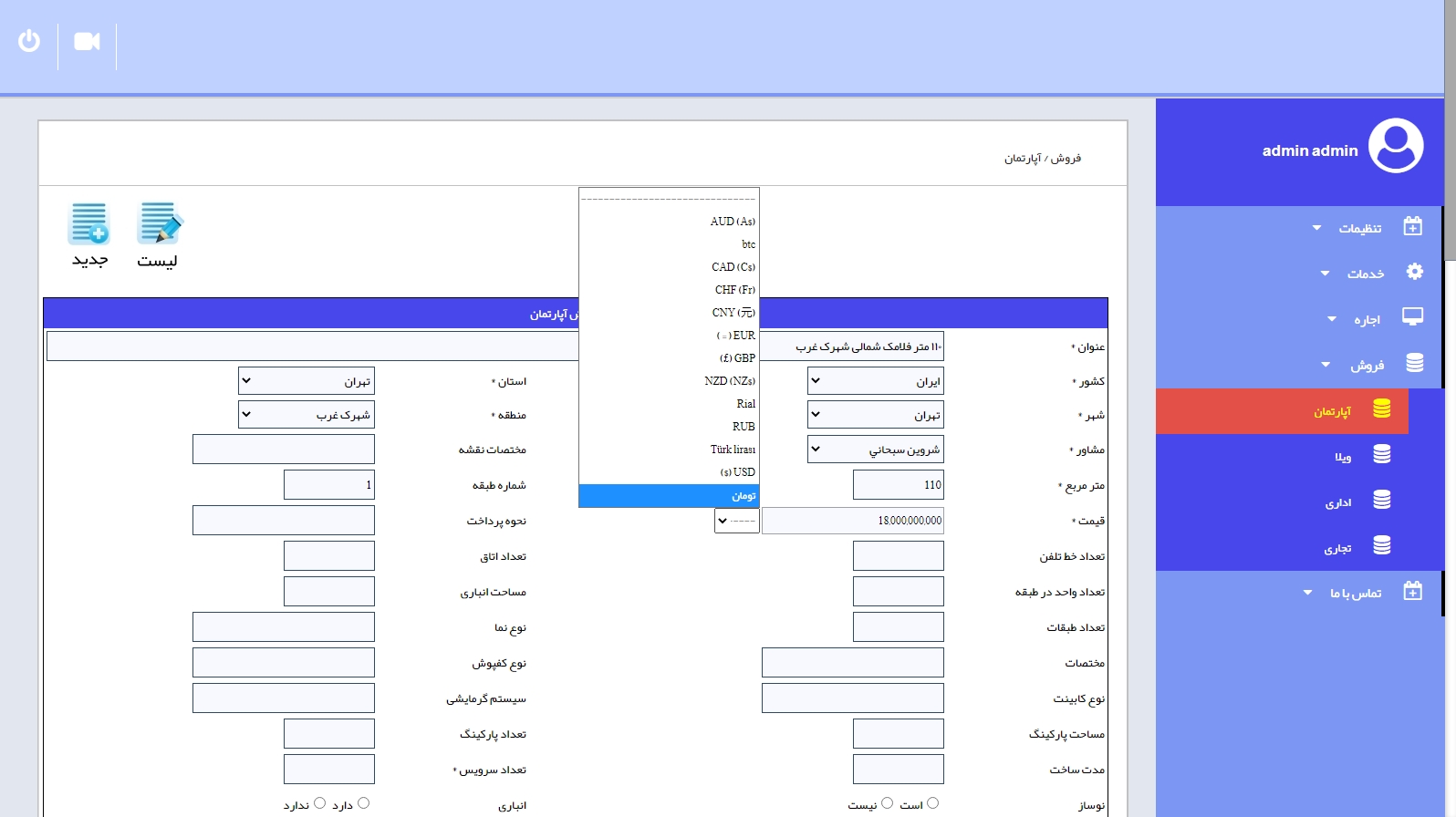Viewport: 1456px width, 817px height.
Task: Open the مشاور advisor dropdown
Action: tap(875, 449)
